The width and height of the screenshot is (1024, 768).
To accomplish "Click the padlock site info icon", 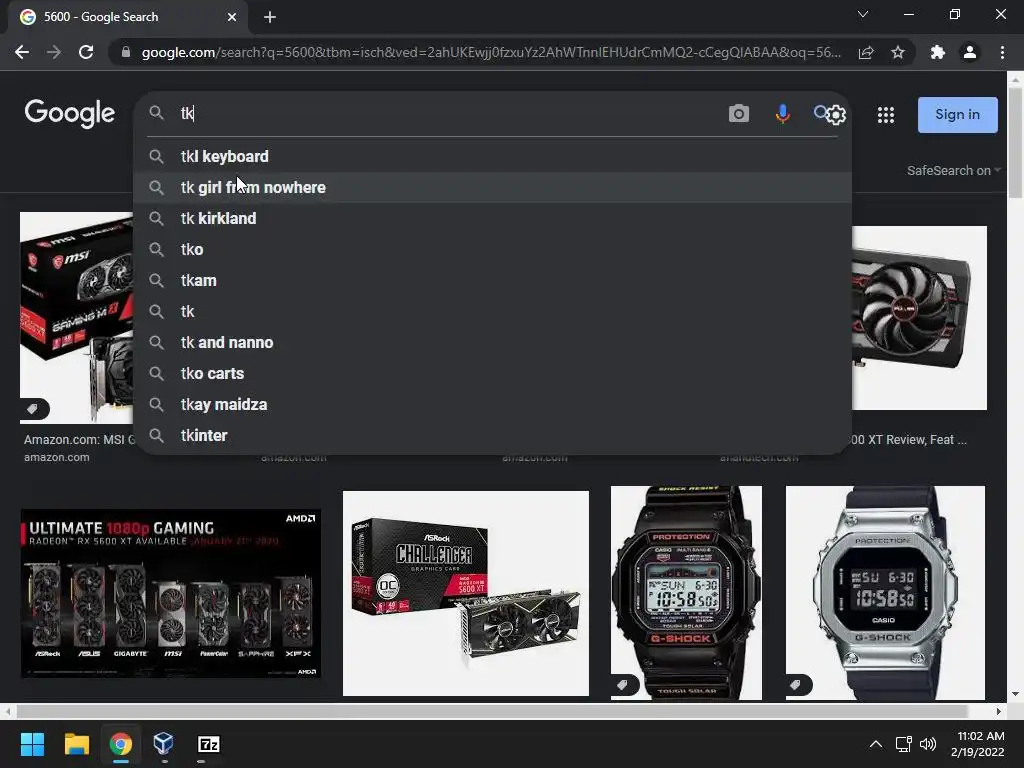I will 126,52.
